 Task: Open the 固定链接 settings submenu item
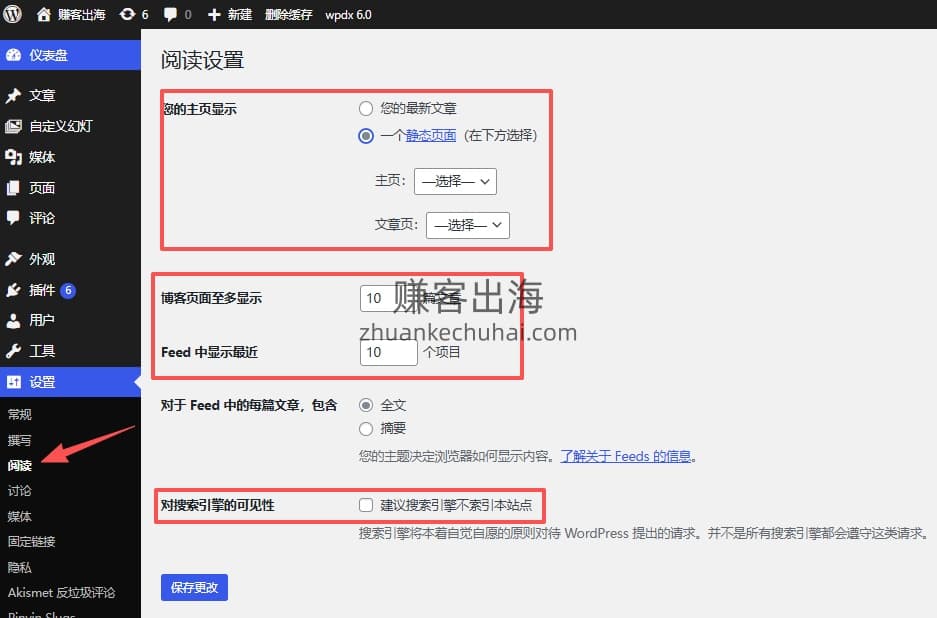[x=31, y=541]
